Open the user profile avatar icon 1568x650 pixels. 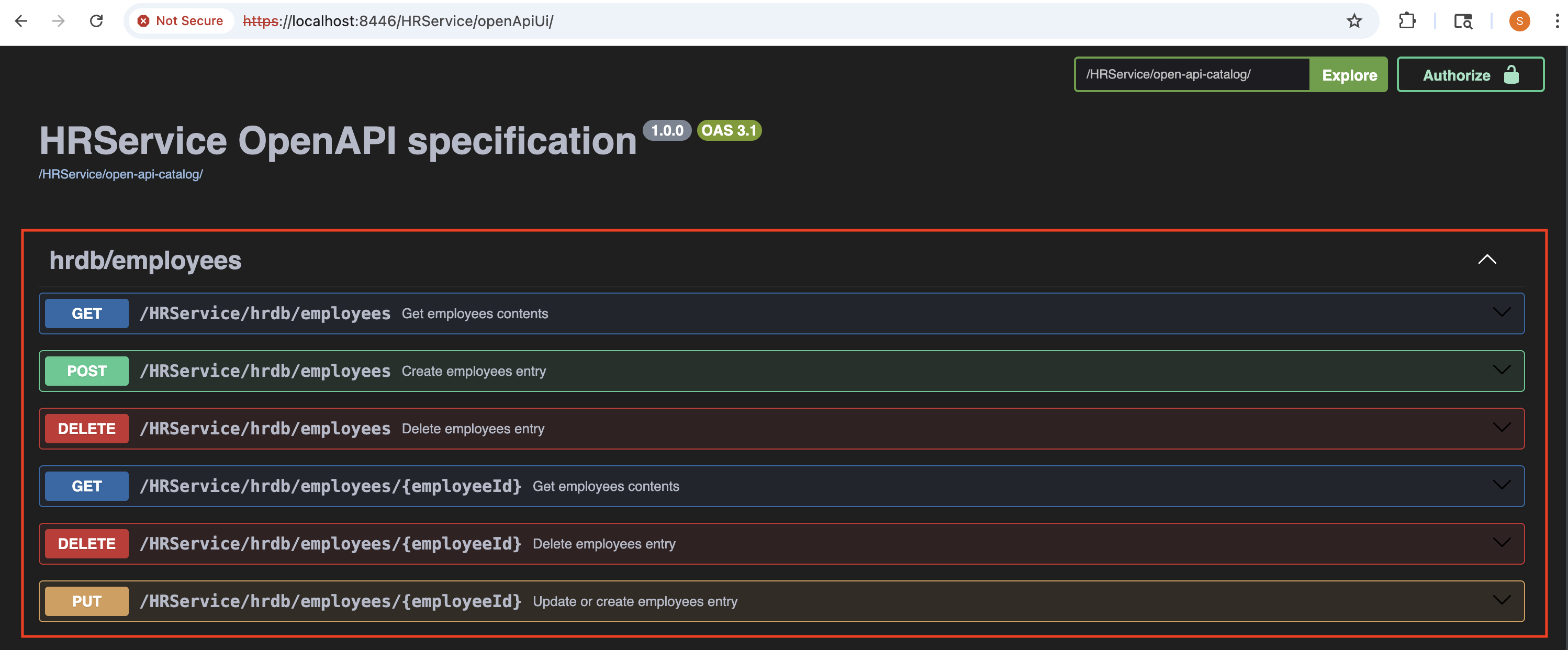(1519, 21)
